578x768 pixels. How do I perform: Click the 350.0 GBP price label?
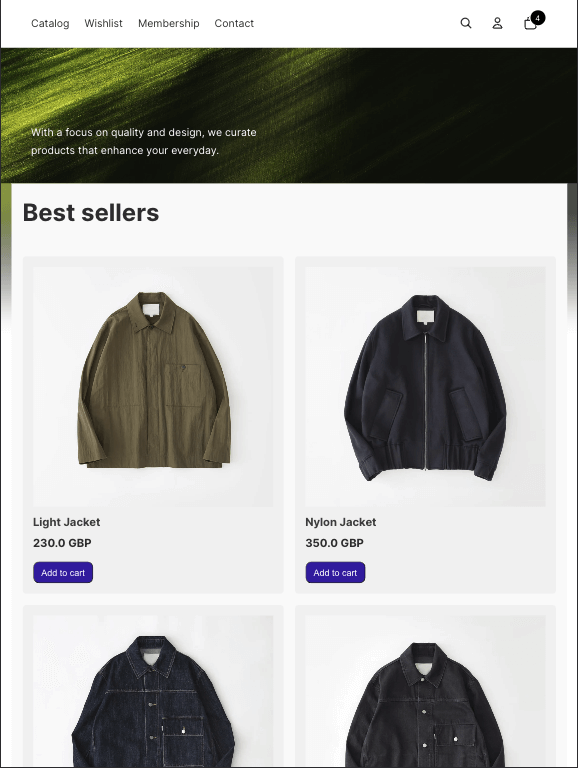click(335, 543)
